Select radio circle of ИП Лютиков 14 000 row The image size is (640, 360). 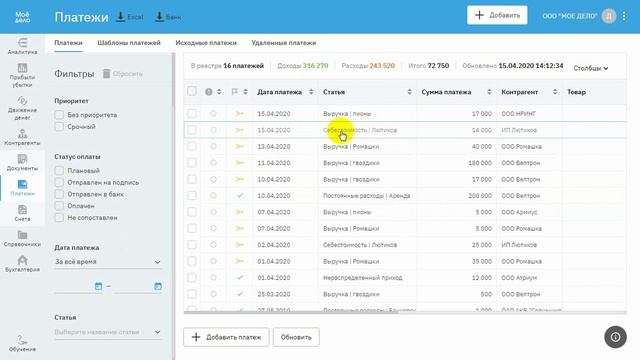(x=213, y=130)
